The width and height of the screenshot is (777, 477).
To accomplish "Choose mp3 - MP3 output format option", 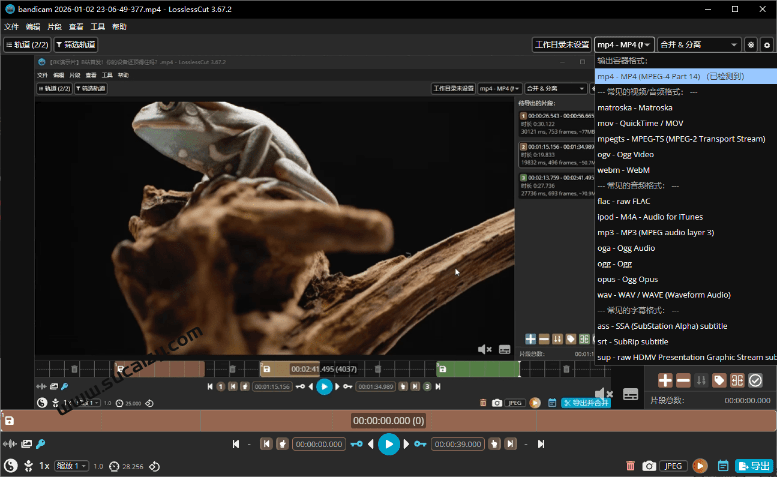I will coord(655,232).
